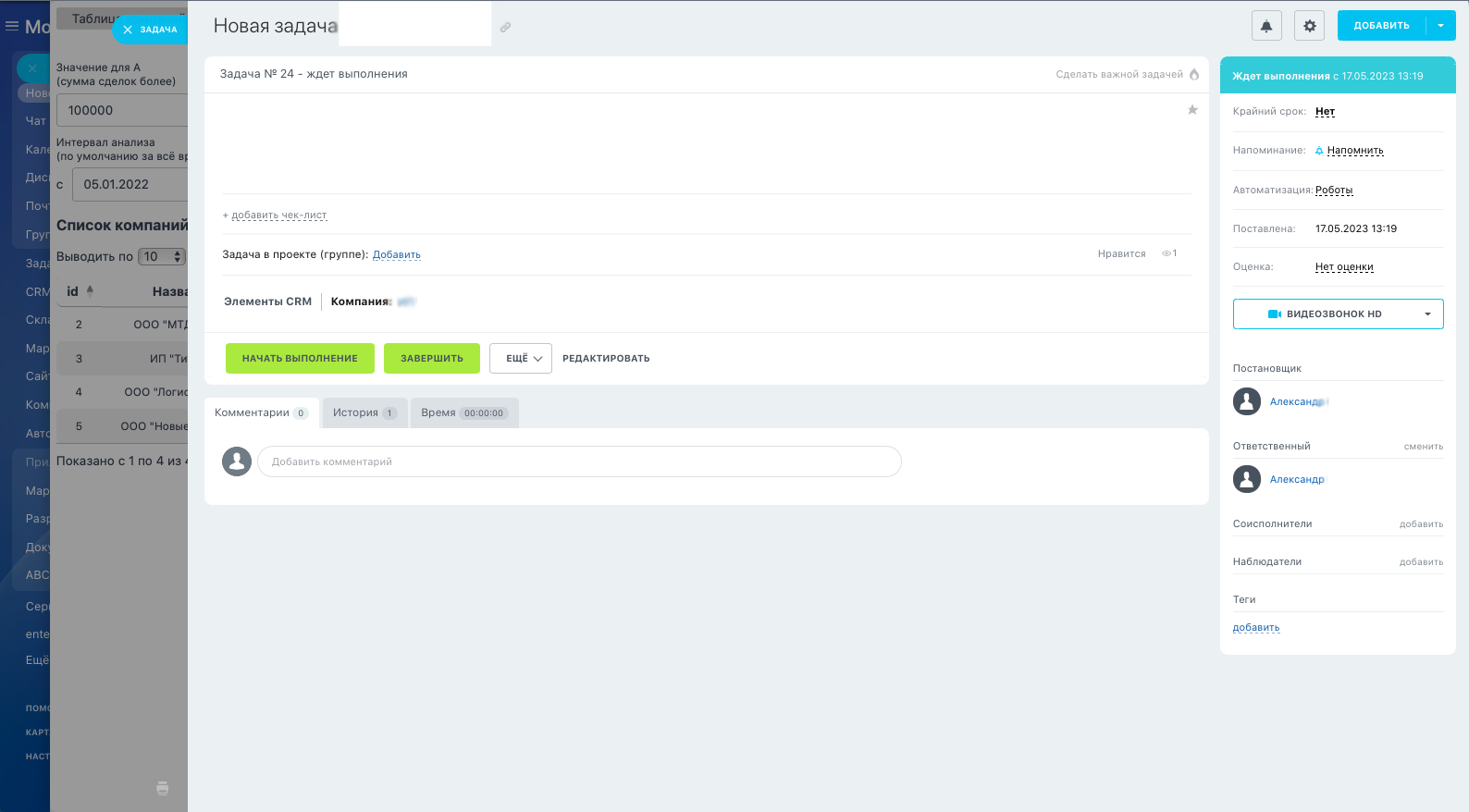Click the task creator's avatar under Постановщик
The width and height of the screenshot is (1469, 812).
coord(1247,401)
